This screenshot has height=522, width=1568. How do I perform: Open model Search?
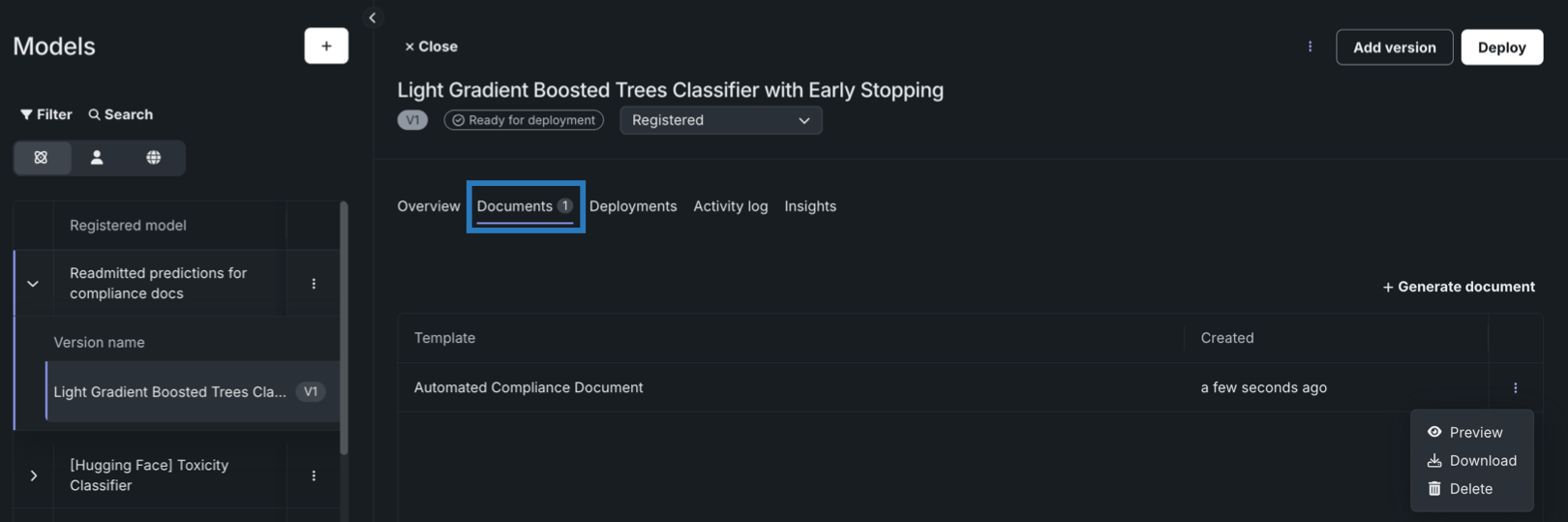121,114
